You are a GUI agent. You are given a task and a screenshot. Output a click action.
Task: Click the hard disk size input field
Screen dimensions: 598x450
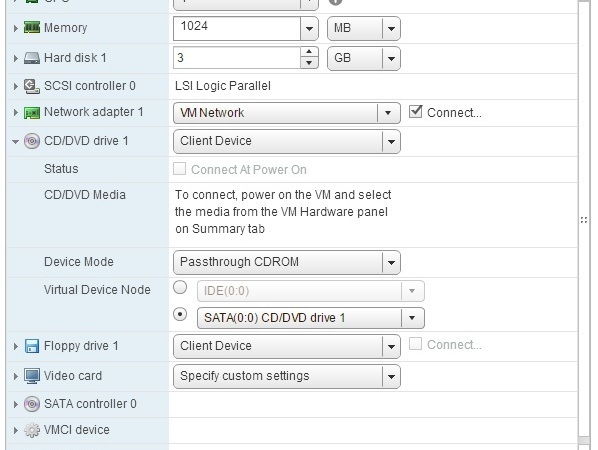pos(237,58)
